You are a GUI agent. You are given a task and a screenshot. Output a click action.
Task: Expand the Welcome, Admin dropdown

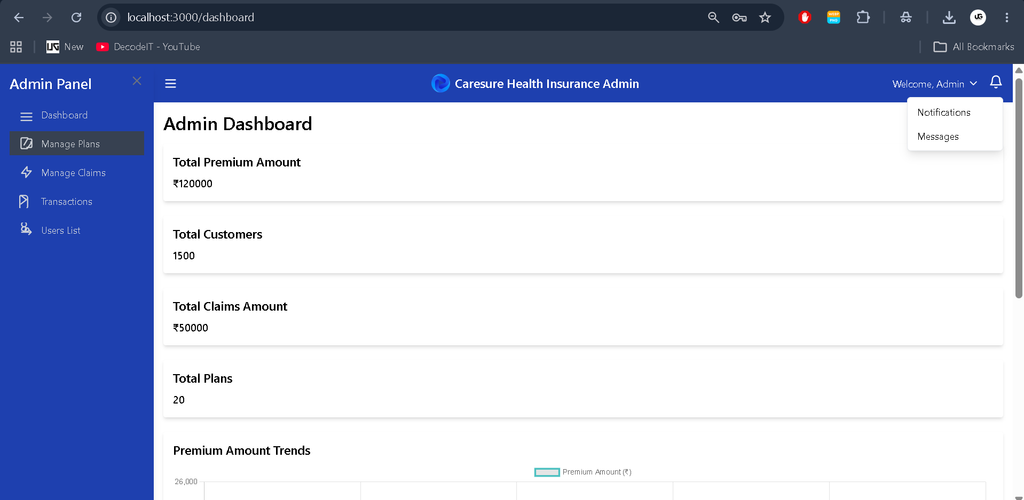(x=935, y=84)
